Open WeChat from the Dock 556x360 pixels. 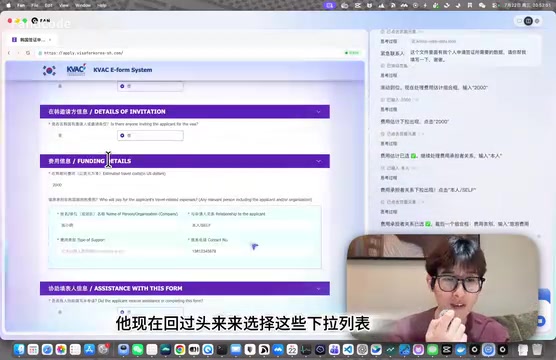click(x=138, y=350)
